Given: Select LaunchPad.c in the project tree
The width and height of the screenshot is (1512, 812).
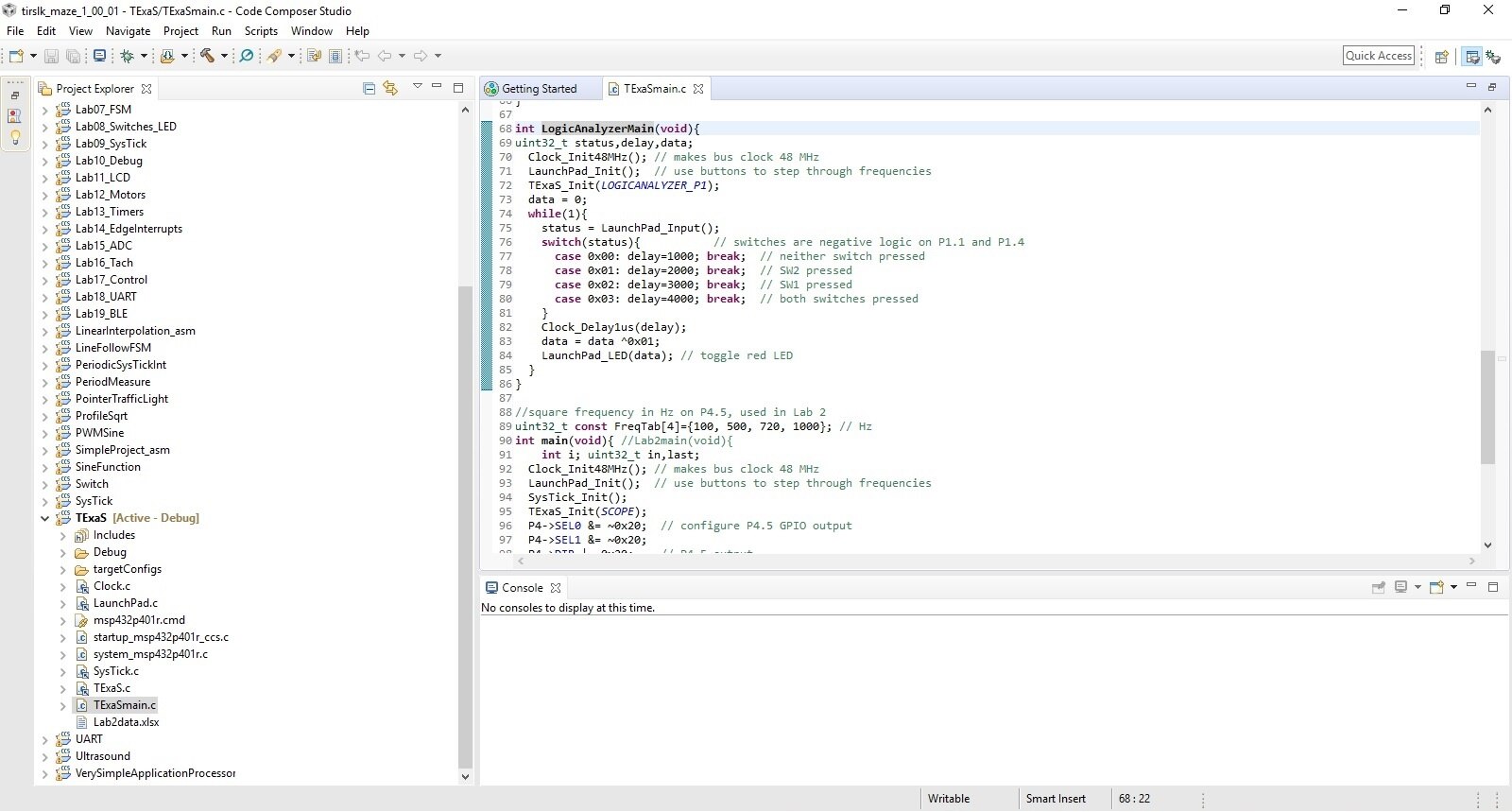Looking at the screenshot, I should (125, 603).
